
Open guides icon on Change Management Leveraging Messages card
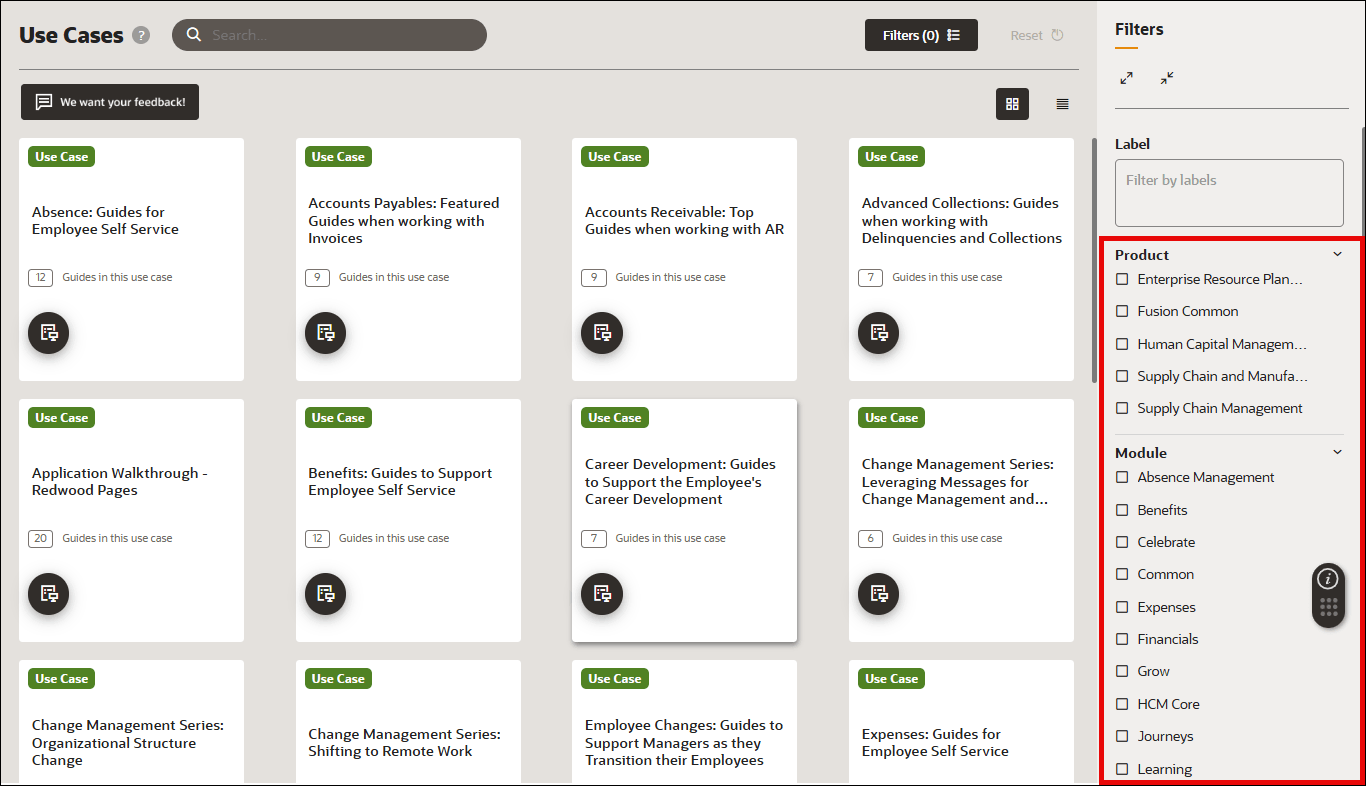click(x=879, y=594)
